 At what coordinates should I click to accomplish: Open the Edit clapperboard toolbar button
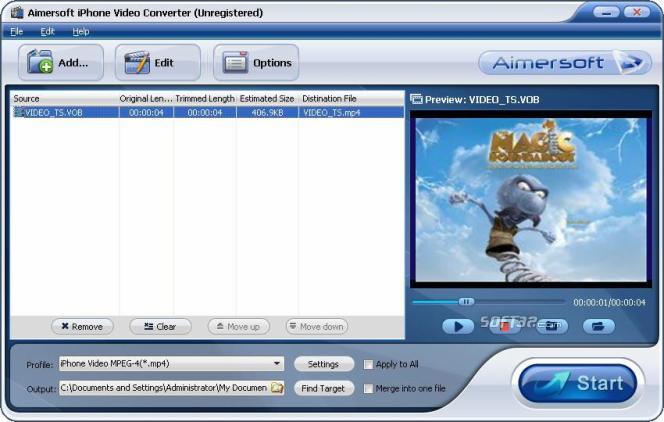pos(158,63)
